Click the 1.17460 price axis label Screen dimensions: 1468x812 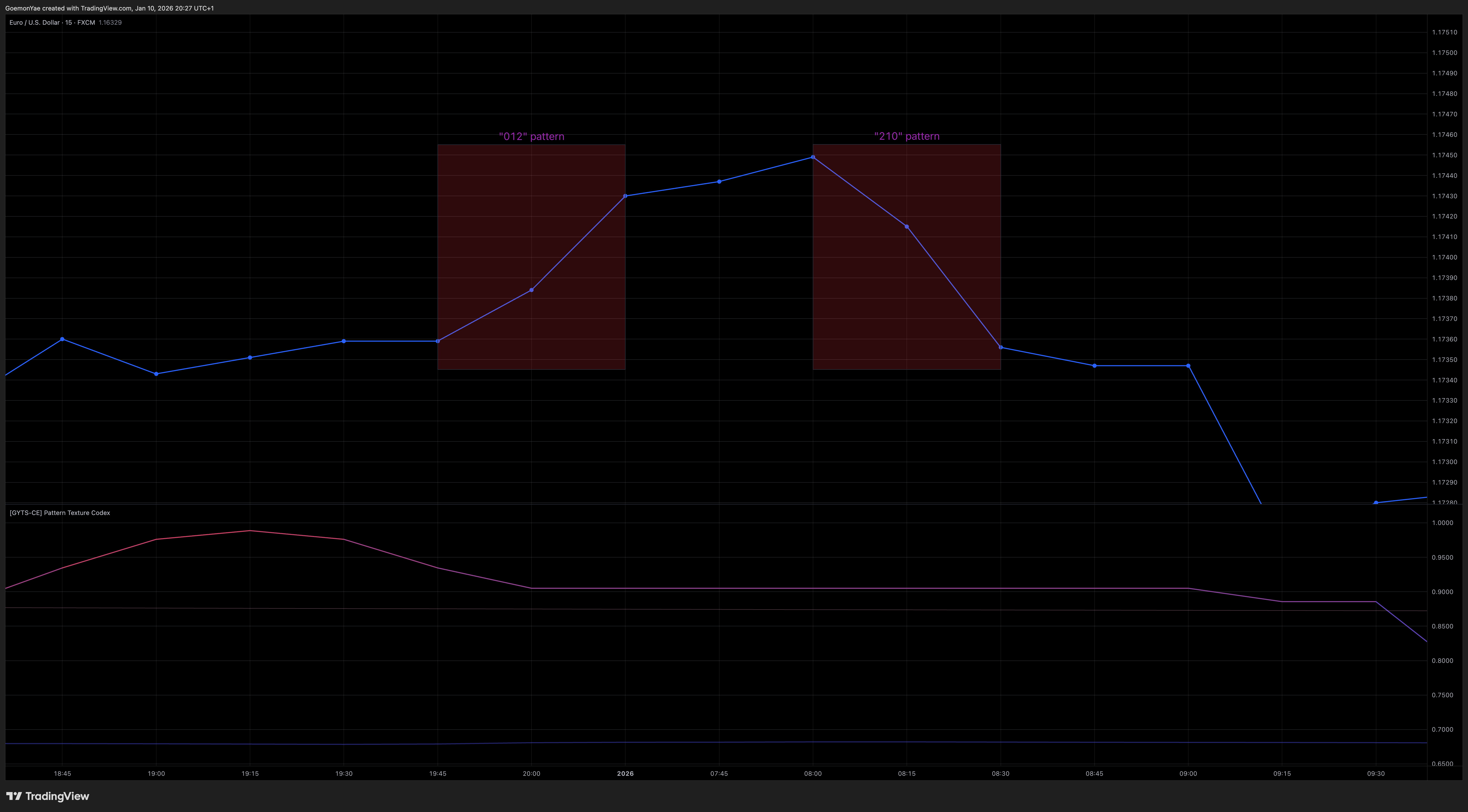tap(1444, 134)
